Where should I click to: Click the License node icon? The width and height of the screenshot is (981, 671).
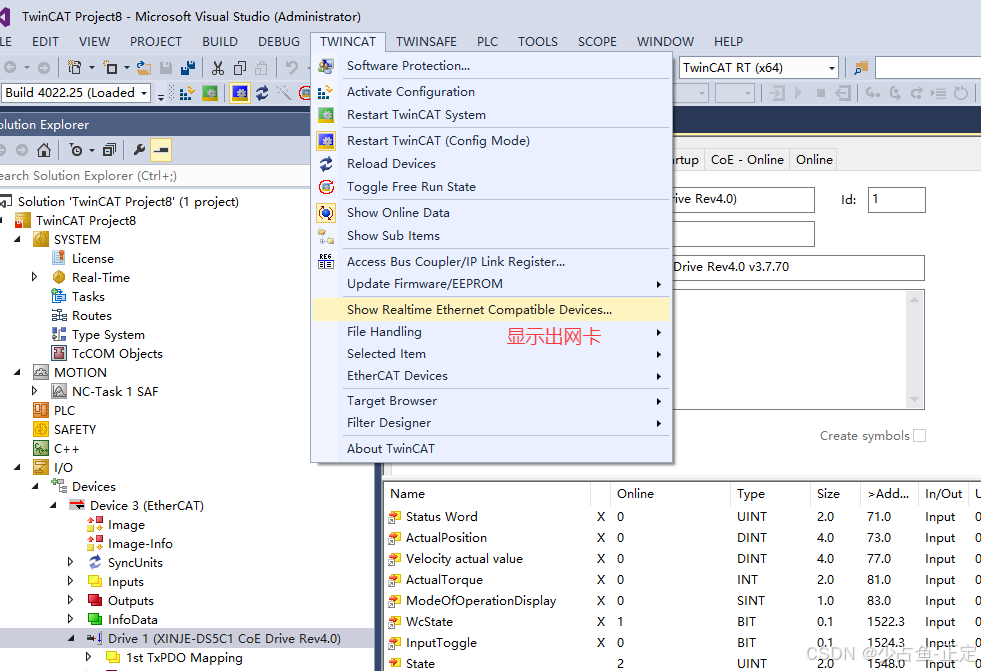click(59, 258)
